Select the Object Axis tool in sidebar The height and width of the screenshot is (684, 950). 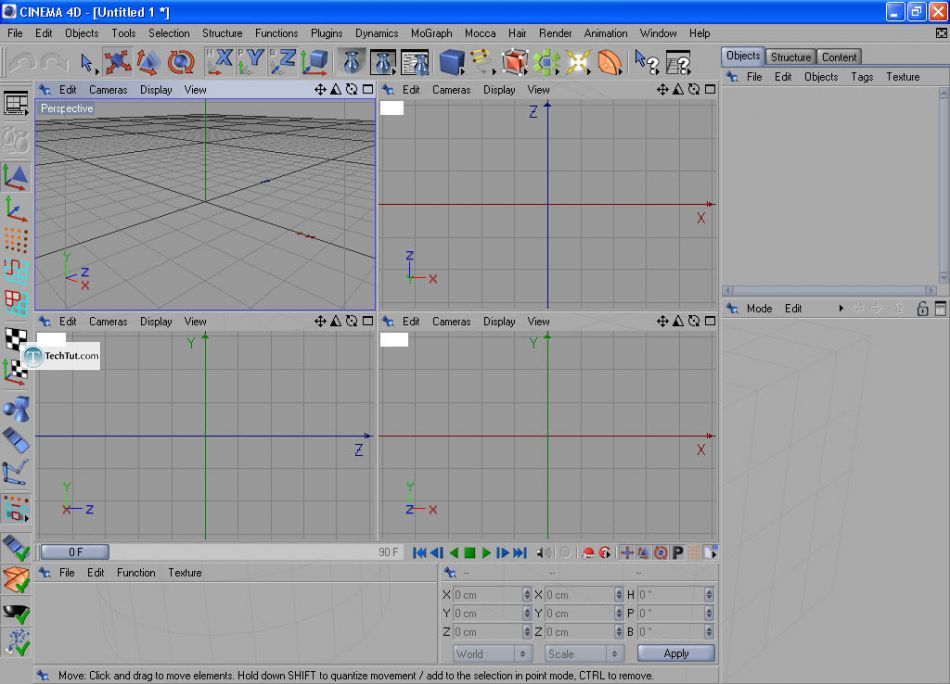16,209
